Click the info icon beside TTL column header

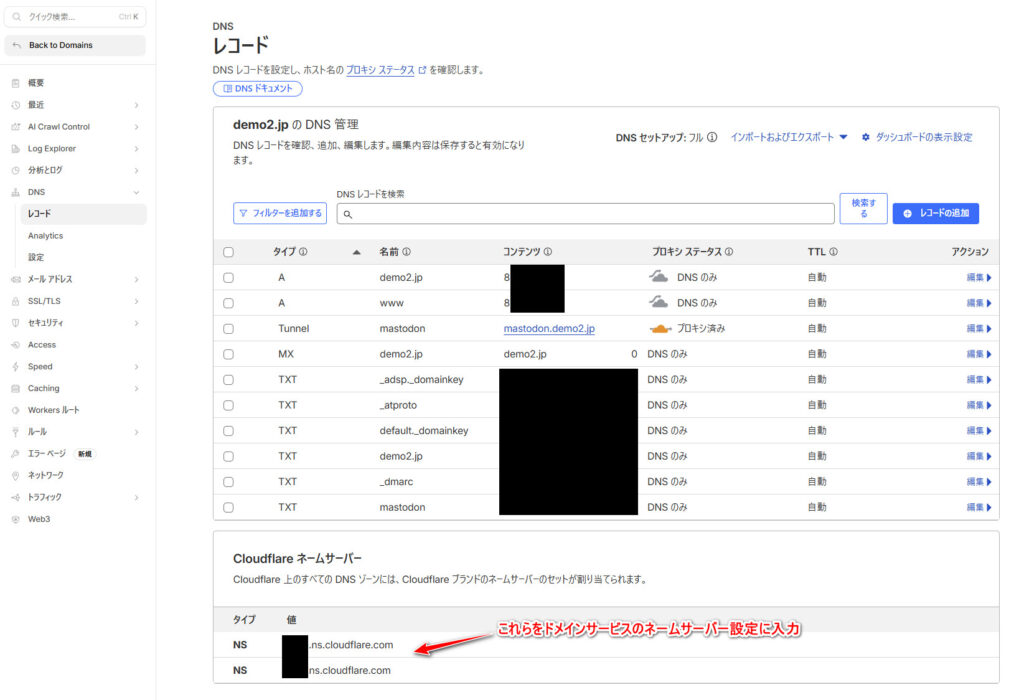pyautogui.click(x=833, y=252)
